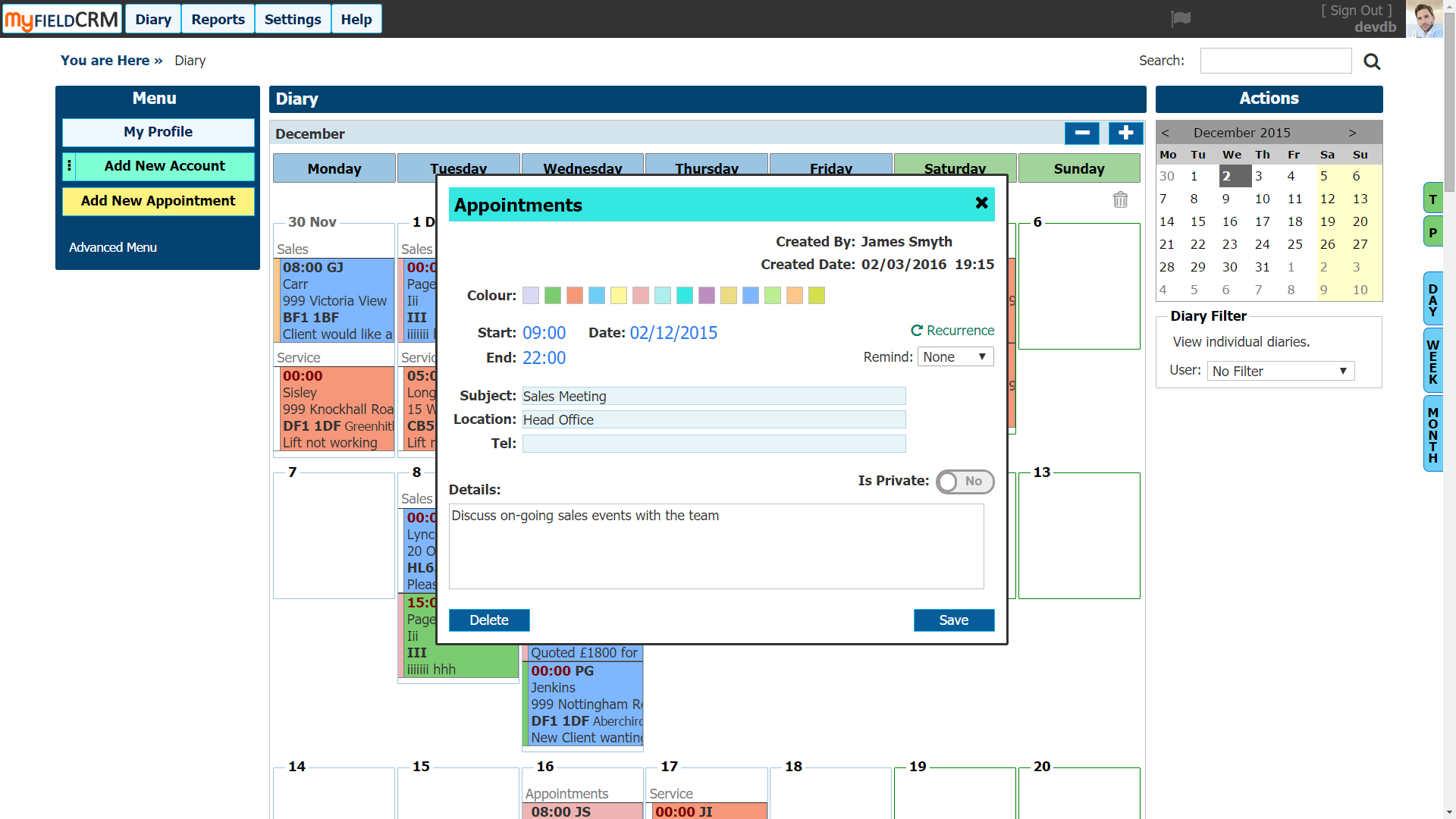Click the trash bin icon
Image resolution: width=1456 pixels, height=819 pixels.
click(x=1120, y=200)
